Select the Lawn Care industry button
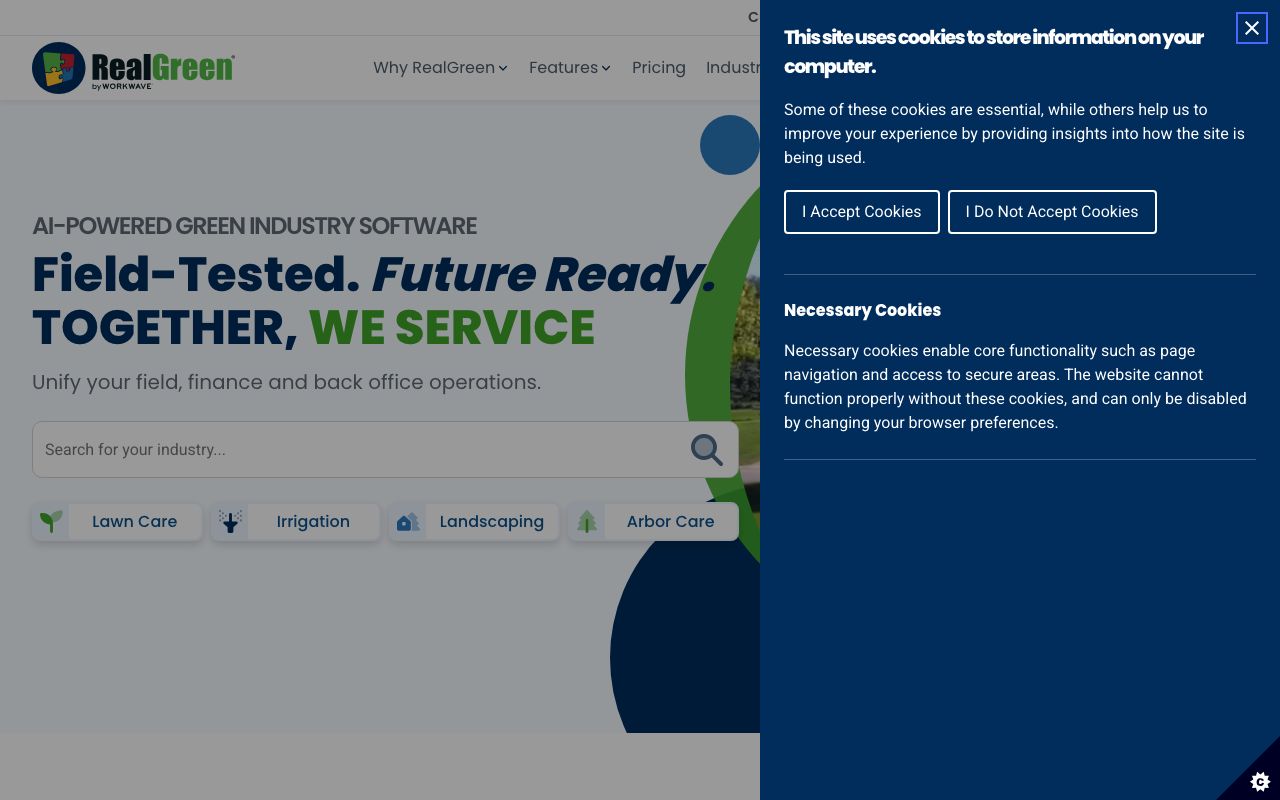Viewport: 1280px width, 800px height. pyautogui.click(x=117, y=521)
